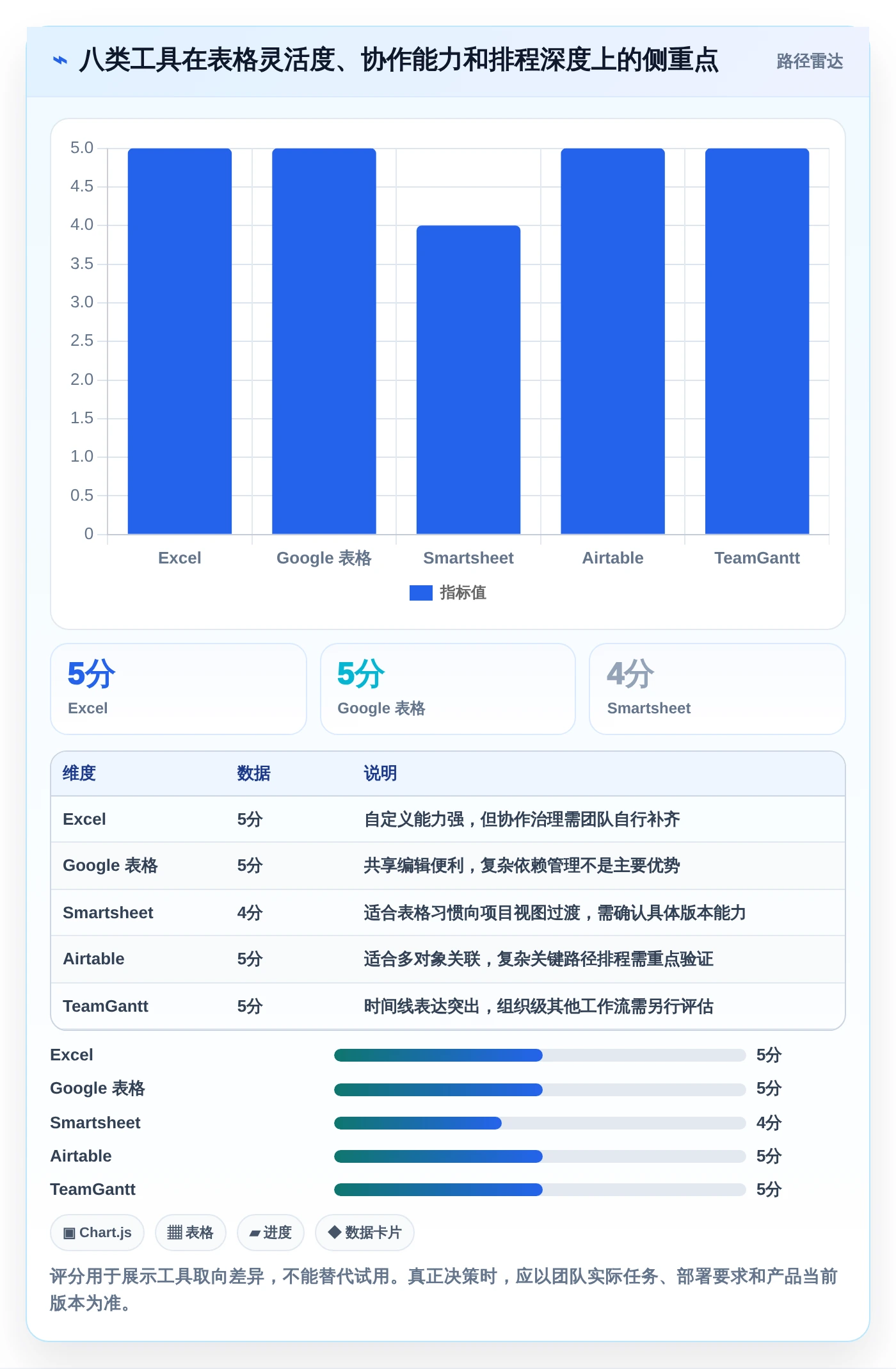The width and height of the screenshot is (896, 1369).
Task: Click the 指标值 legend label
Action: click(463, 593)
